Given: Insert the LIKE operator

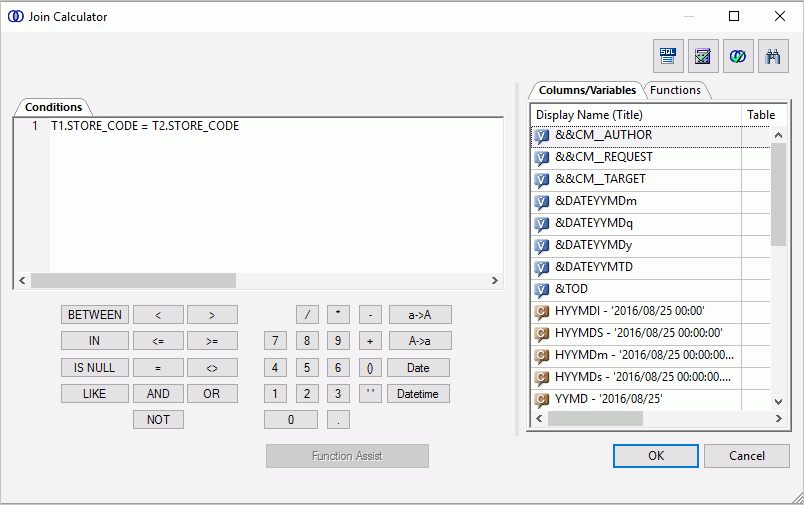Looking at the screenshot, I should (95, 394).
